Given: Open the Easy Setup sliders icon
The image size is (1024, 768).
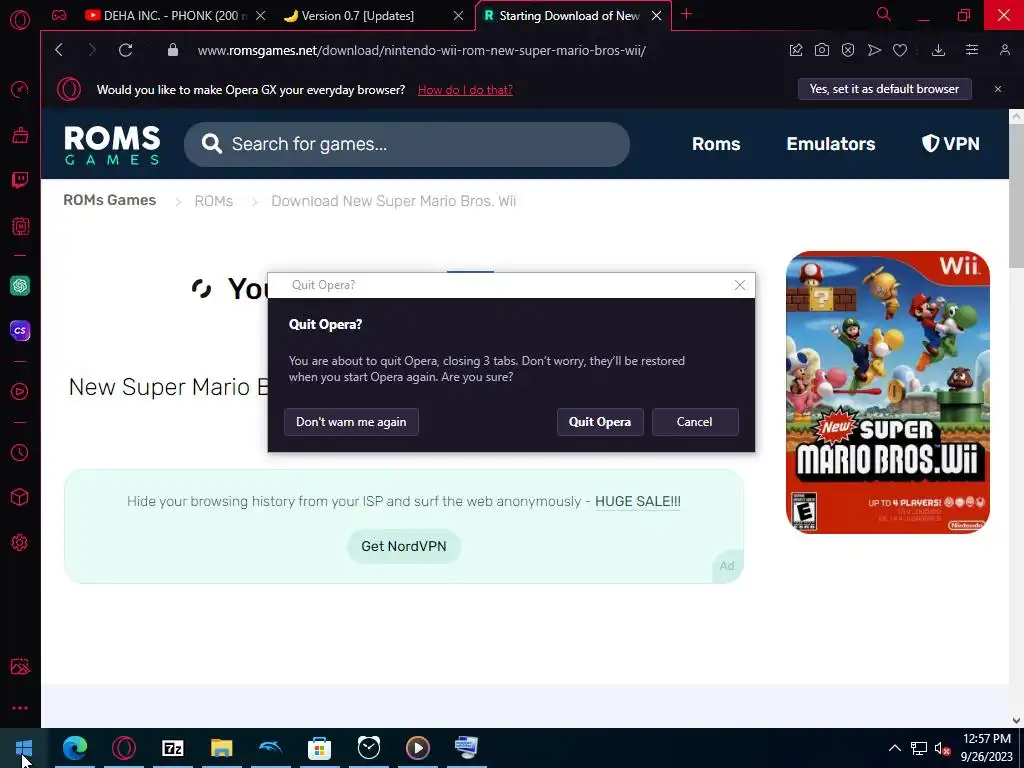Looking at the screenshot, I should point(972,50).
